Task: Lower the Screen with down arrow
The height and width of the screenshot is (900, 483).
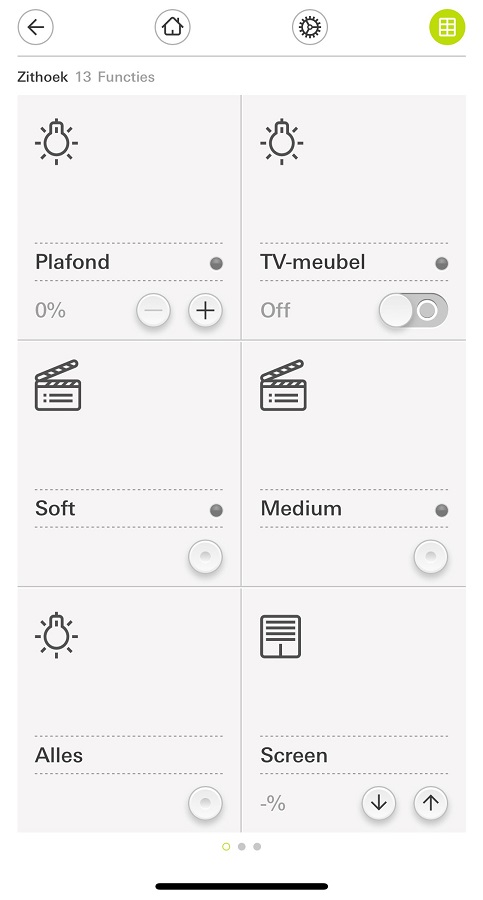Action: (378, 803)
